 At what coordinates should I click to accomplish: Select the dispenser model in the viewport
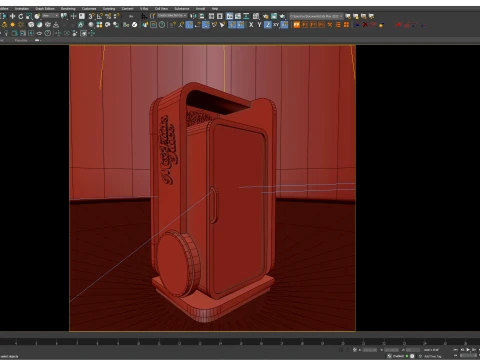pos(213,203)
